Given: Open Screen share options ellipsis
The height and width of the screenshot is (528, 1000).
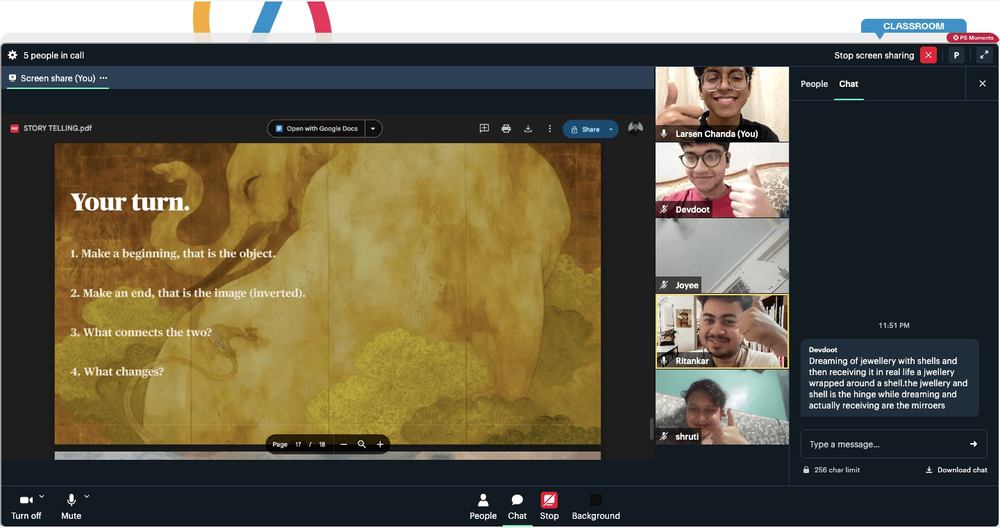Looking at the screenshot, I should tap(103, 78).
